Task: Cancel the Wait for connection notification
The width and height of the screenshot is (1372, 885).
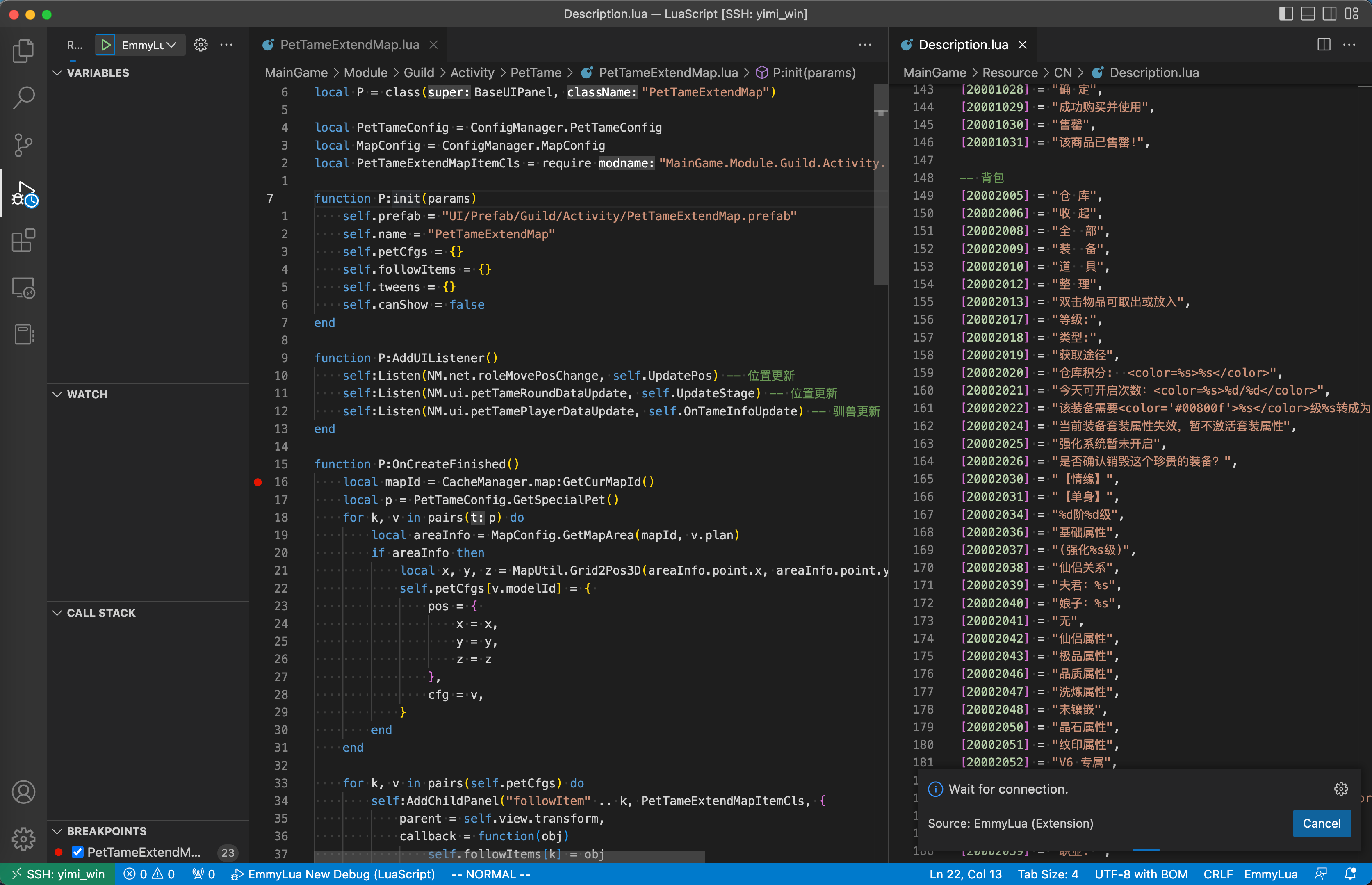Action: point(1322,823)
